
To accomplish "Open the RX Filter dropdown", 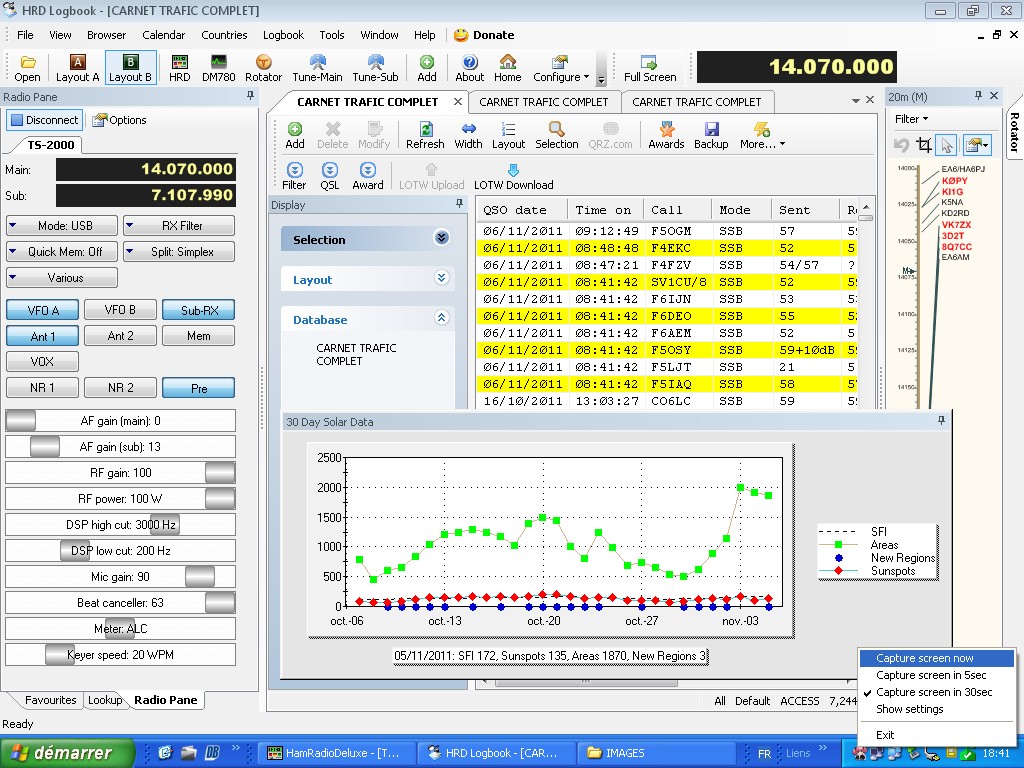I will click(179, 226).
